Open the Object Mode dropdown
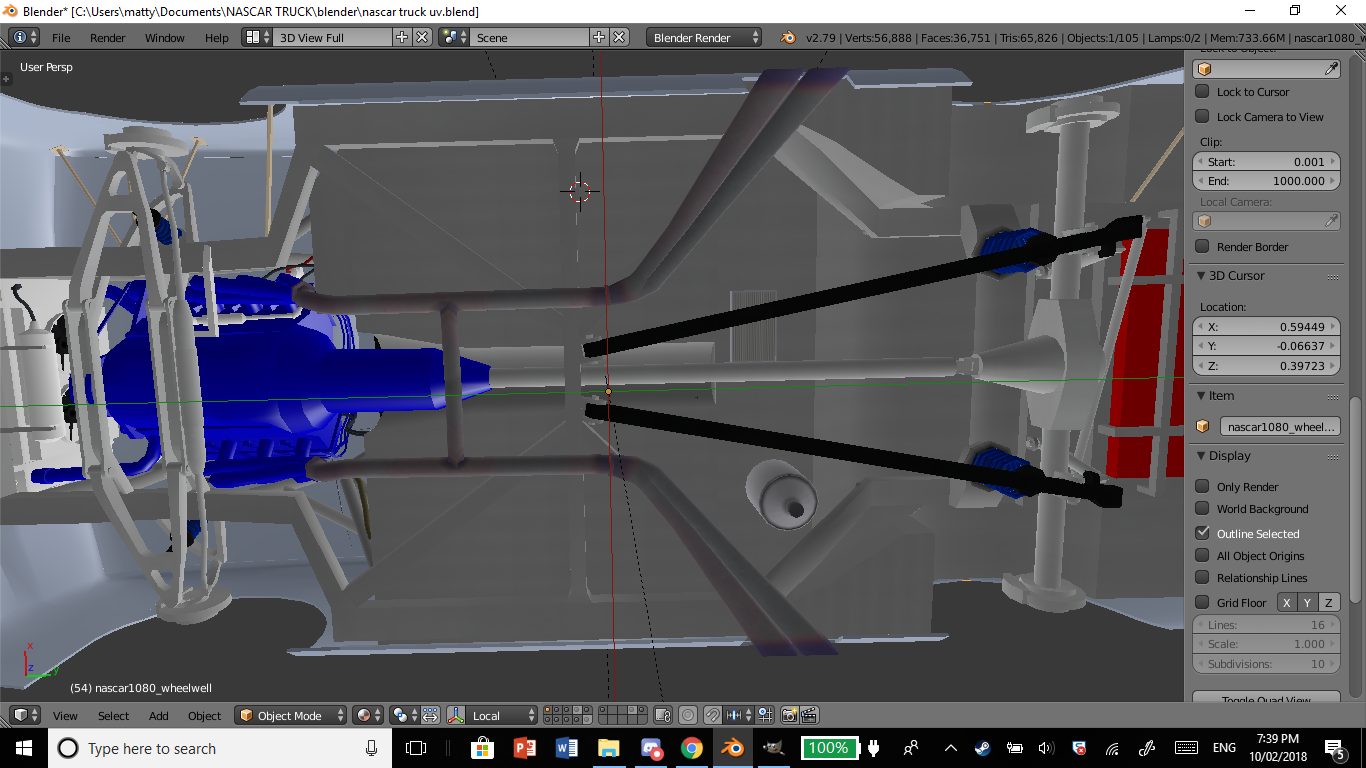This screenshot has width=1366, height=768. coord(291,715)
